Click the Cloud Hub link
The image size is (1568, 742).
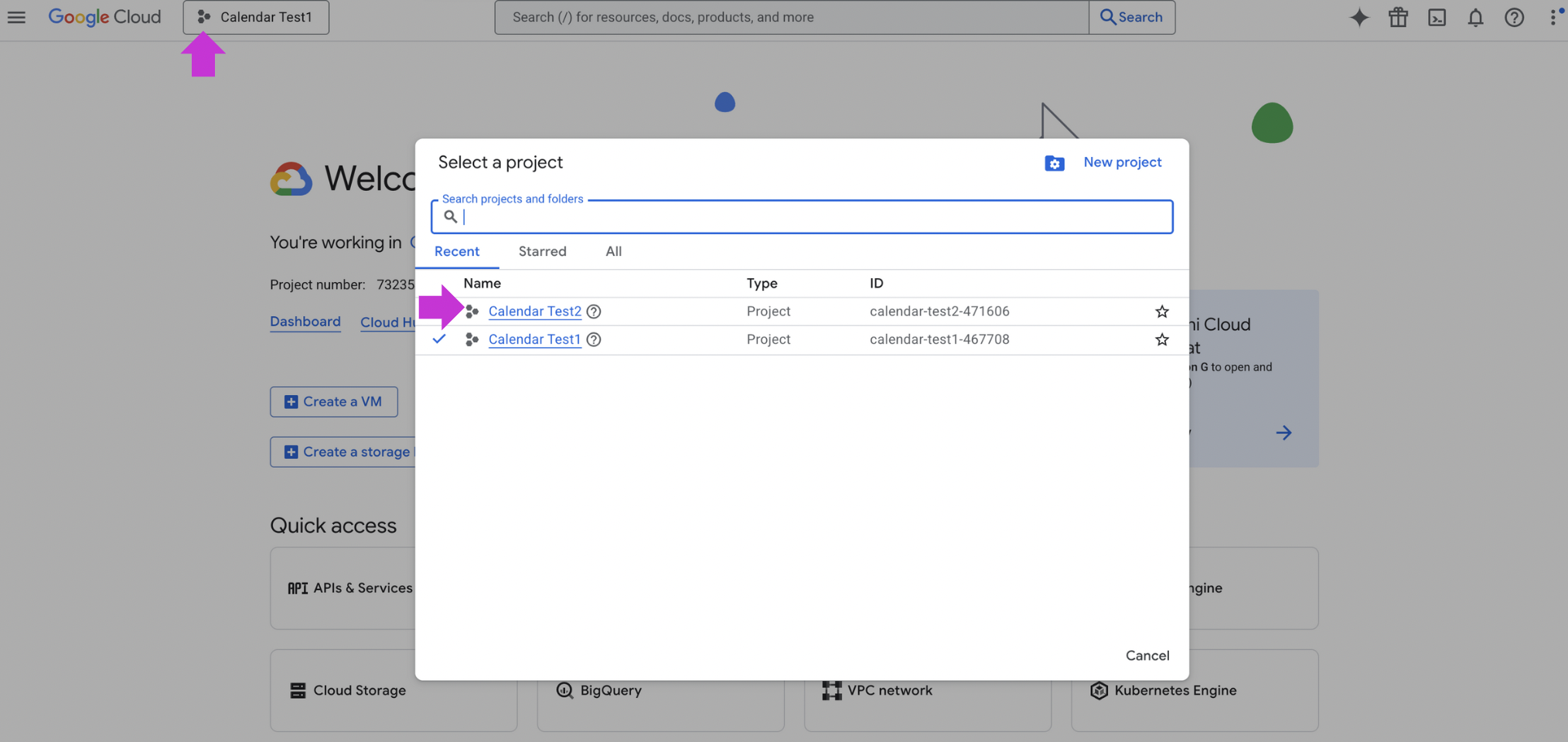tap(388, 322)
